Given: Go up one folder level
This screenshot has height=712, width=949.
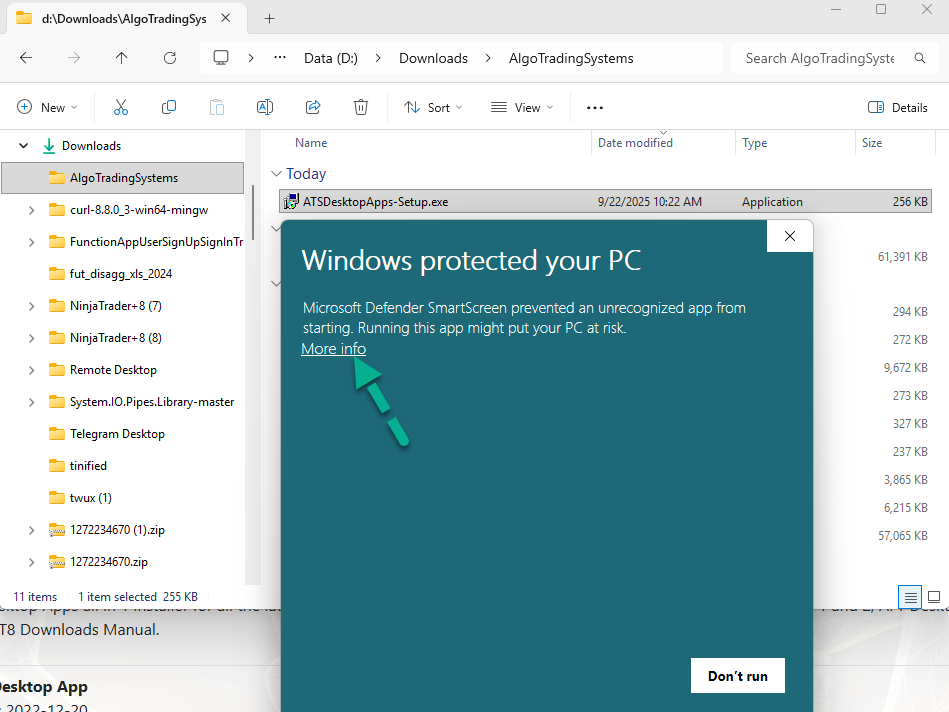Looking at the screenshot, I should click(x=122, y=58).
